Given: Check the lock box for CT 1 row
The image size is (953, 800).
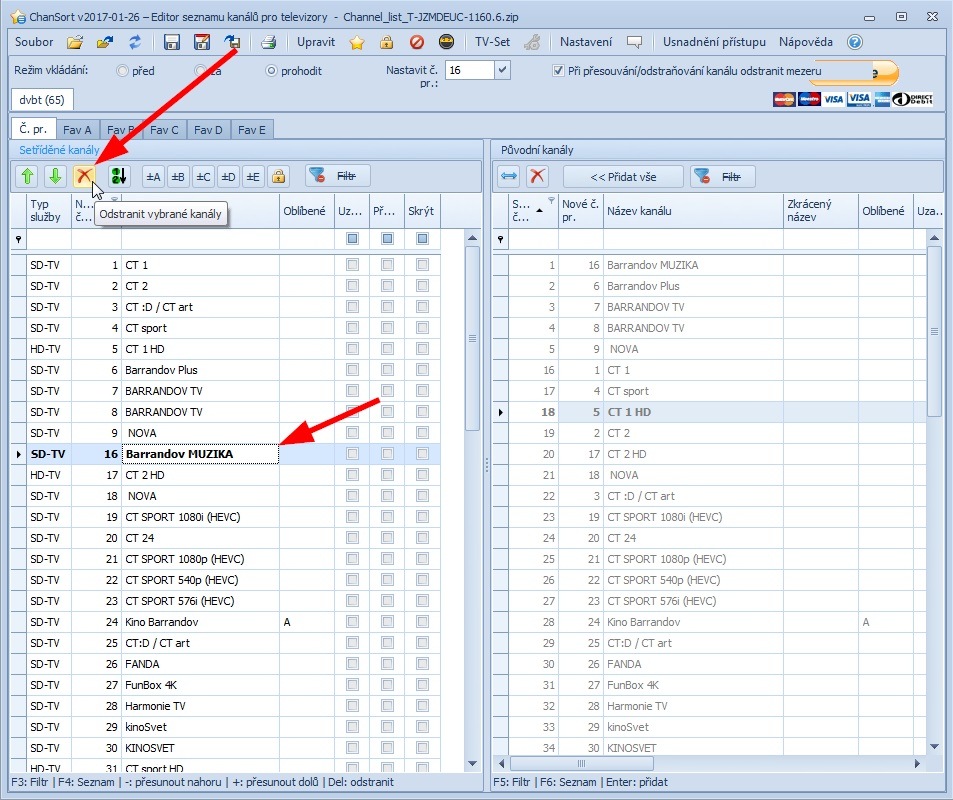Looking at the screenshot, I should pos(352,265).
